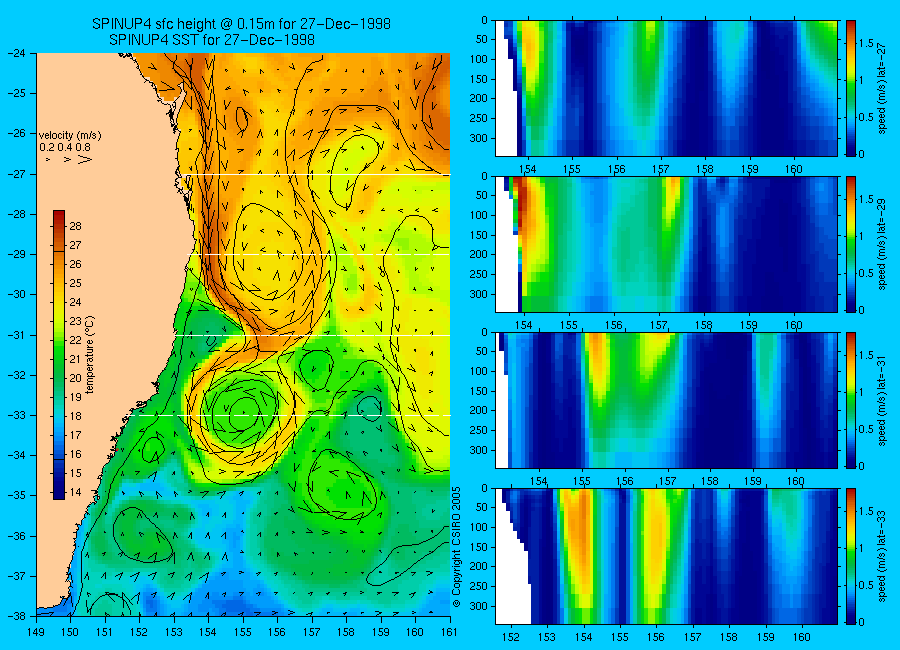Select the lat=-33 speed cross-section panel

point(666,556)
